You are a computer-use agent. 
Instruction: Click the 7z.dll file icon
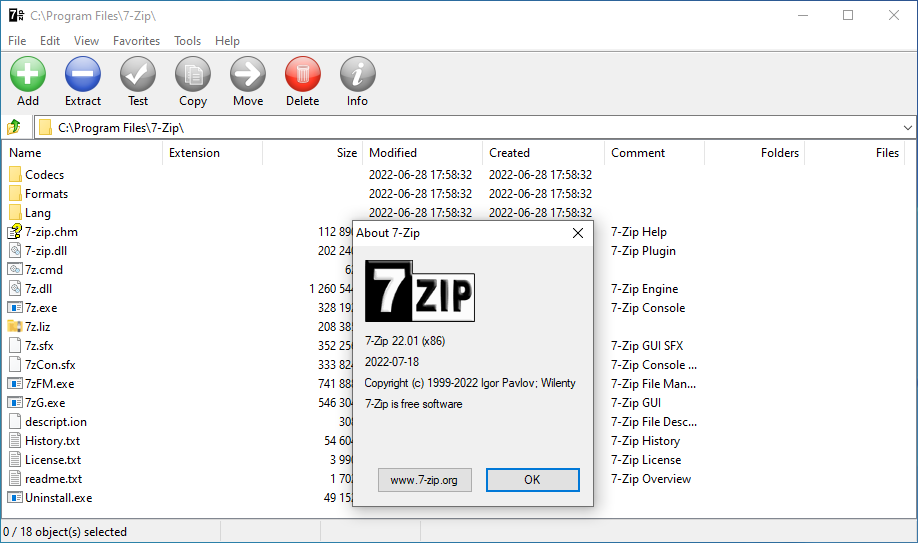coord(15,289)
